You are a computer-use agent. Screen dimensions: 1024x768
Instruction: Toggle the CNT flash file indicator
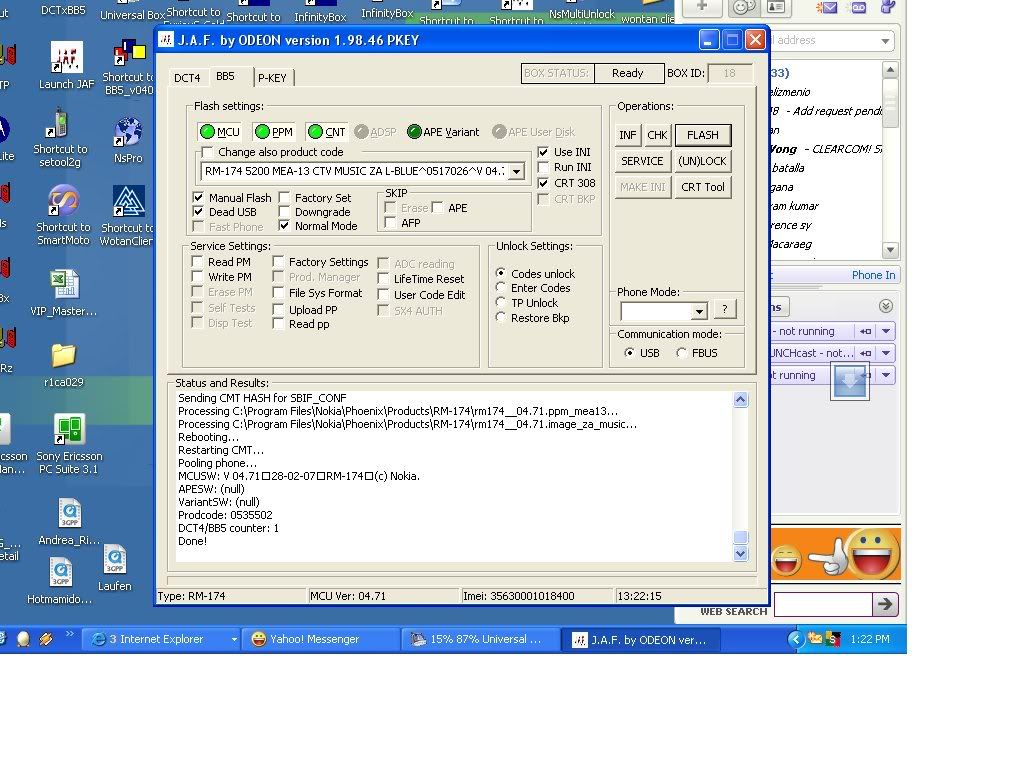(327, 132)
